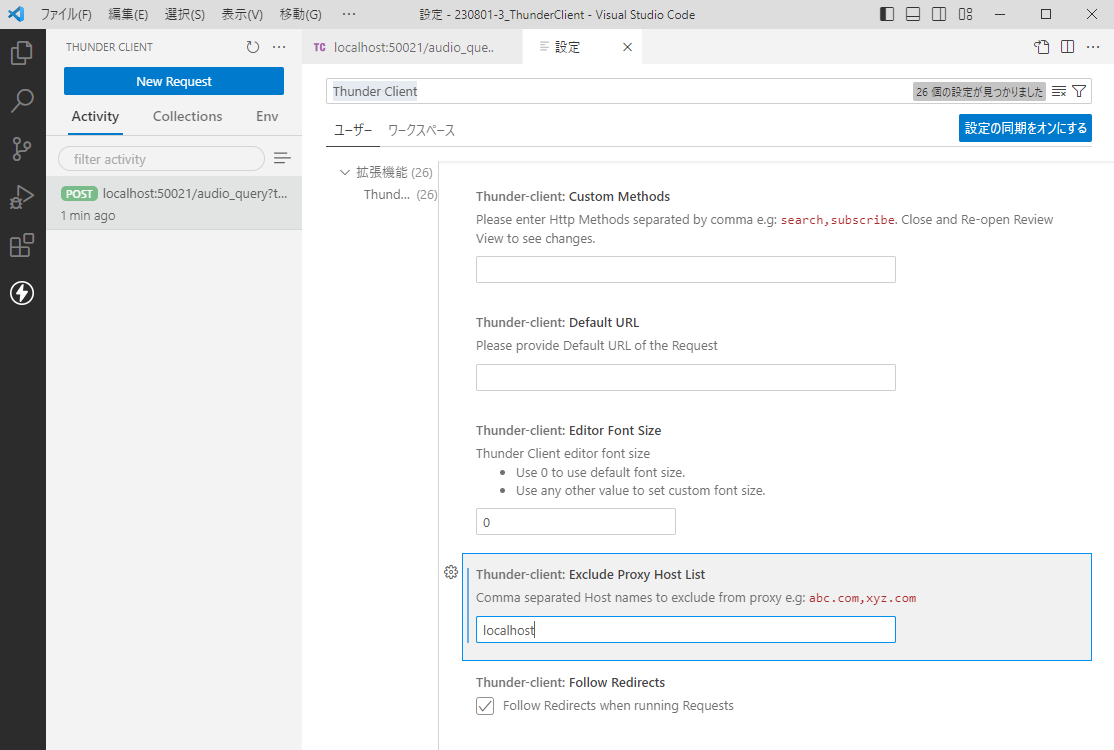This screenshot has width=1114, height=750.
Task: Click the 設定の同期をオンにする button
Action: coord(1025,129)
